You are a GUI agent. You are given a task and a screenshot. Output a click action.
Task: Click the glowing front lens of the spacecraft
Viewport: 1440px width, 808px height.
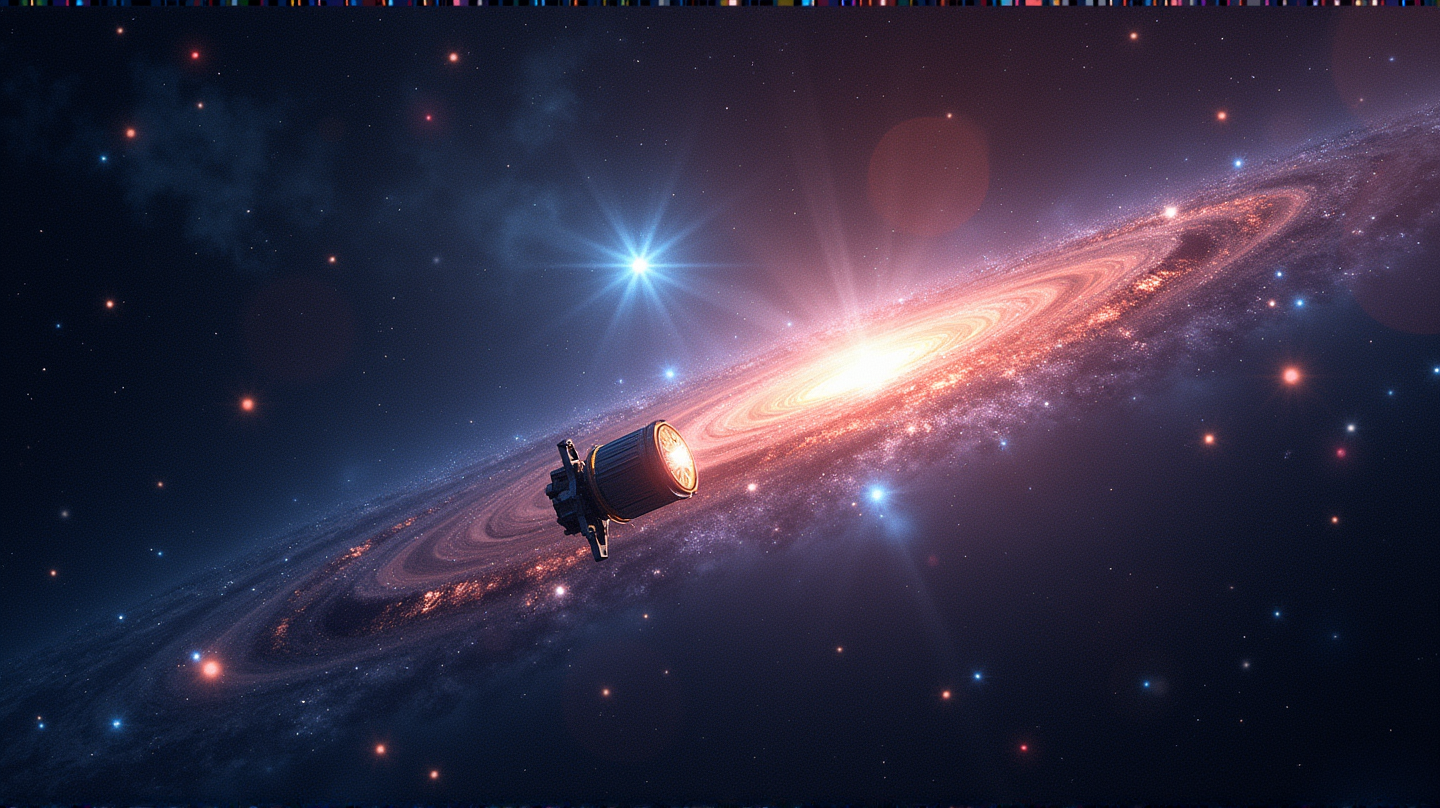(677, 459)
